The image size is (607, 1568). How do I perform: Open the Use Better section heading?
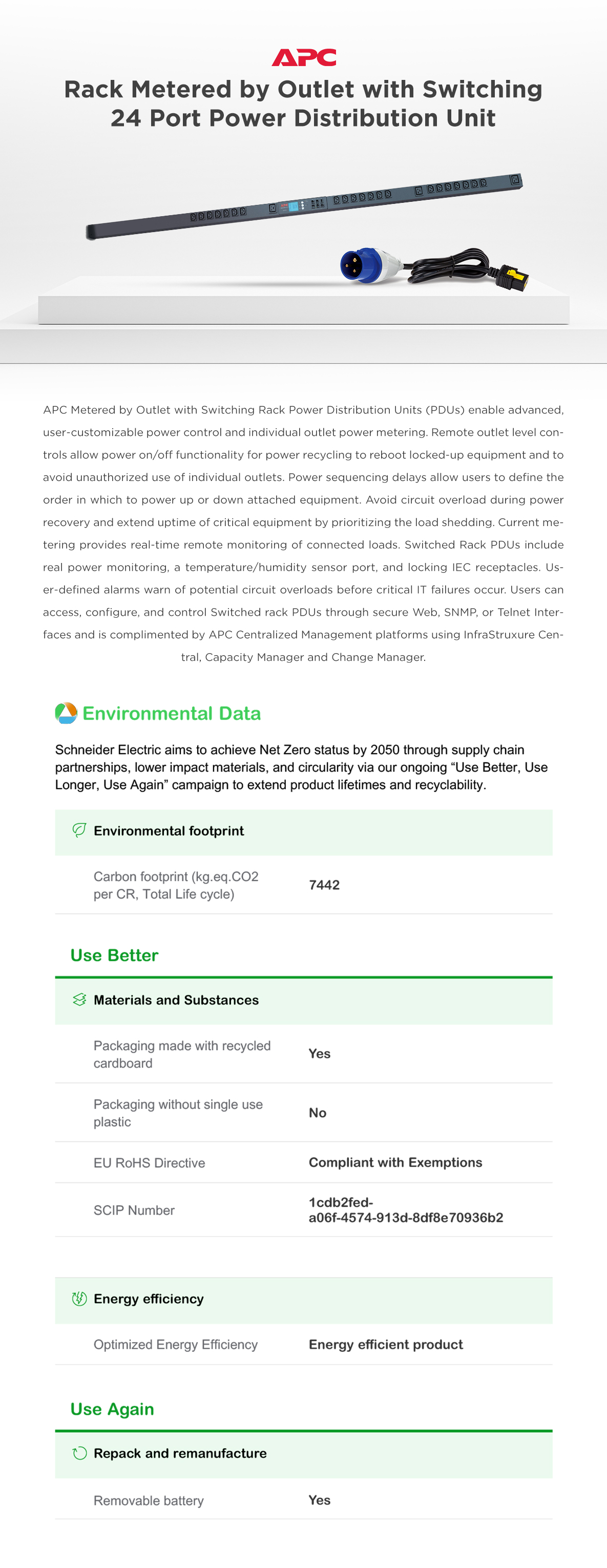click(114, 955)
